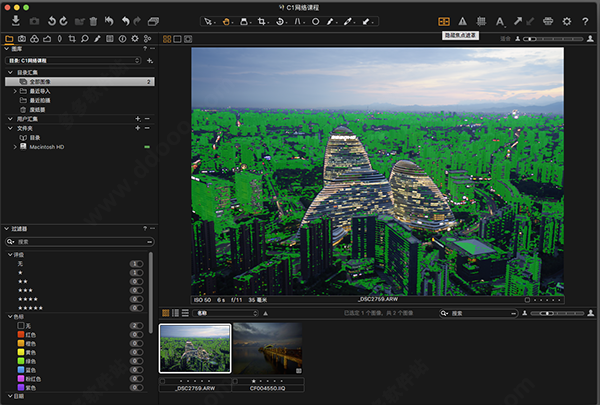Collapse the 目录汇集 section
Screen dimensions: 600x405
pyautogui.click(x=9, y=73)
